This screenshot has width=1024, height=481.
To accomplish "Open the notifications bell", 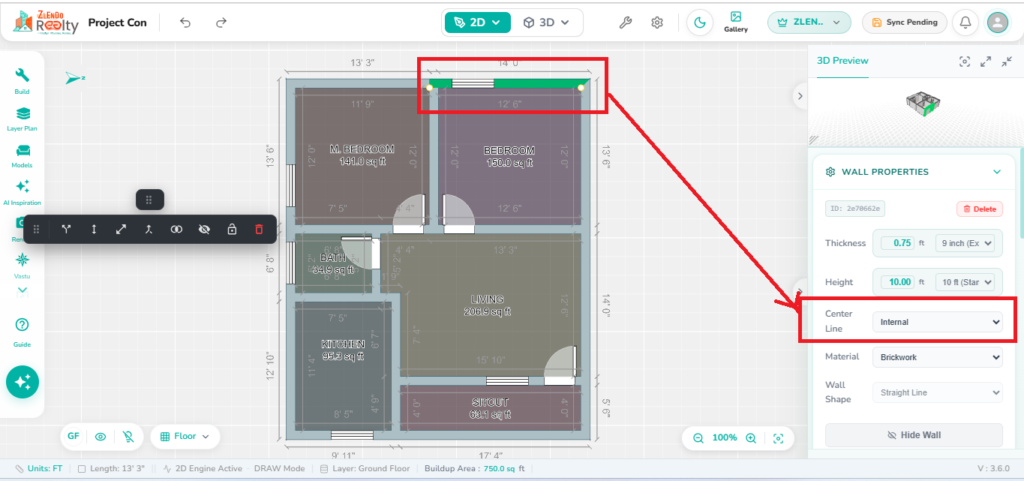I will click(965, 23).
